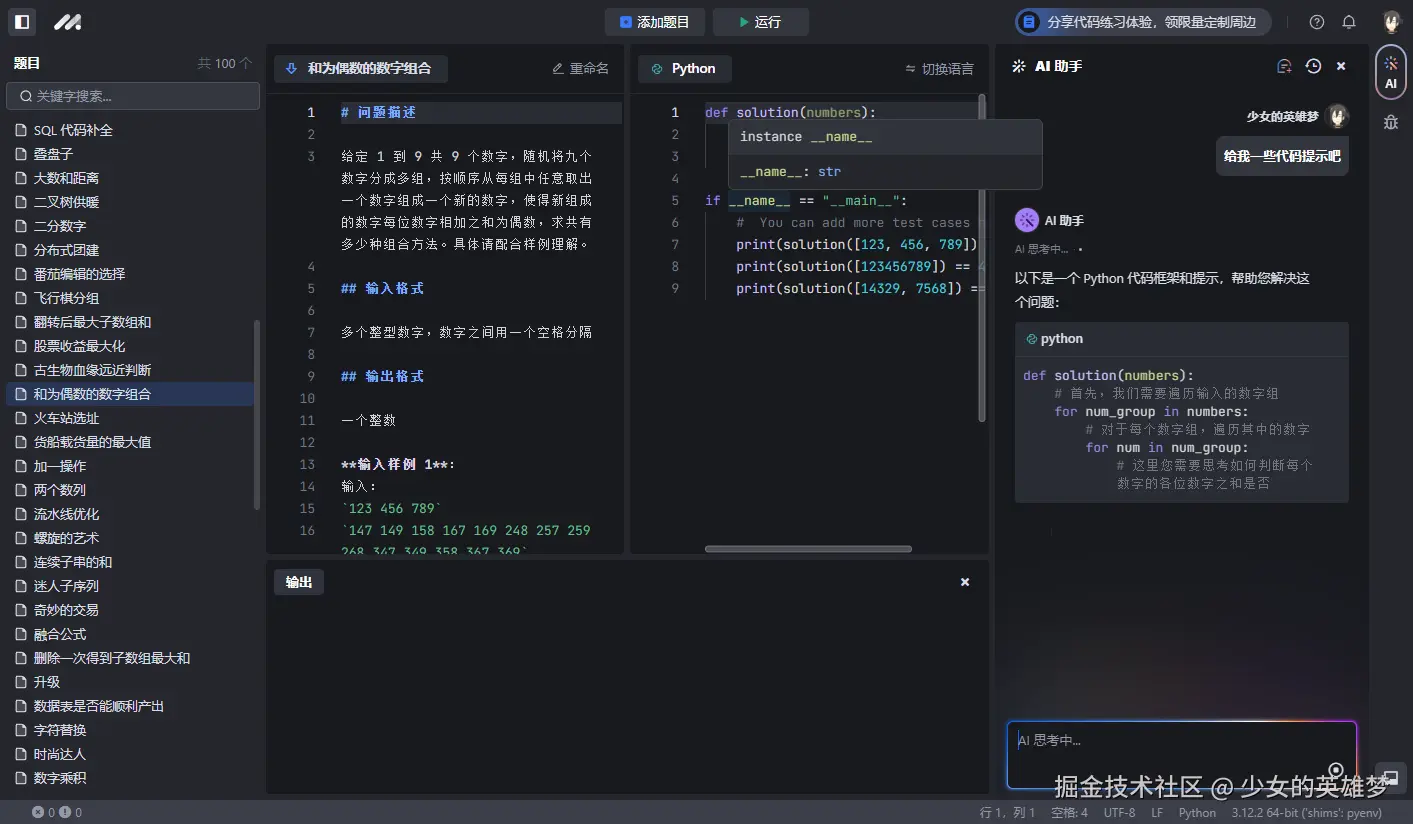Open the 融合公式 problem
The width and height of the screenshot is (1413, 824).
[x=130, y=634]
